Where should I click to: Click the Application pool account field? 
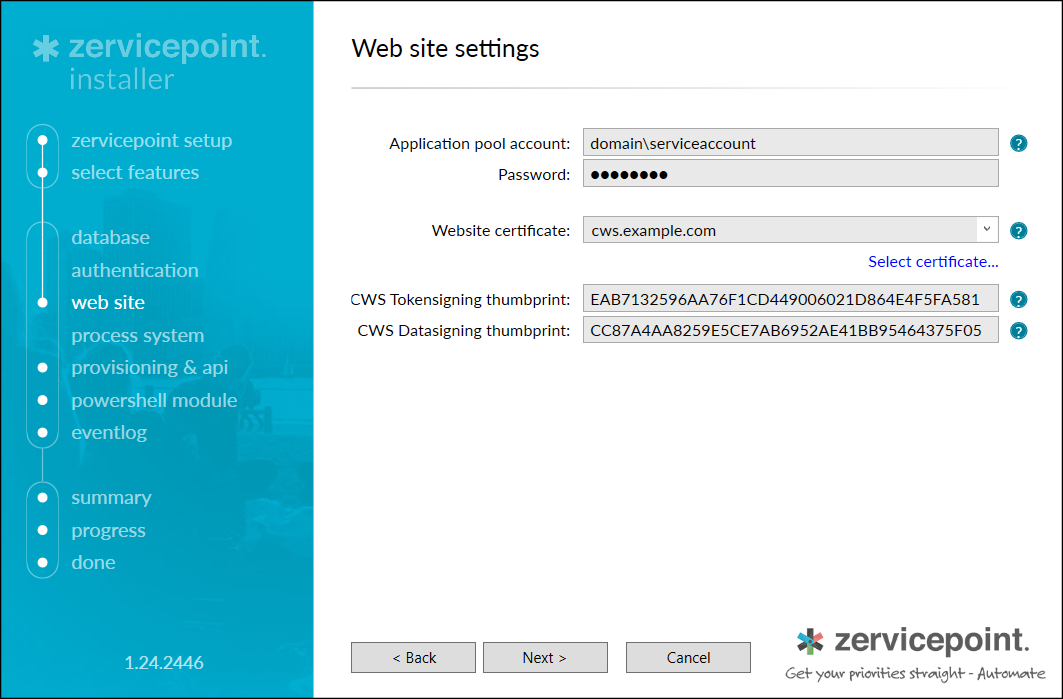[790, 142]
